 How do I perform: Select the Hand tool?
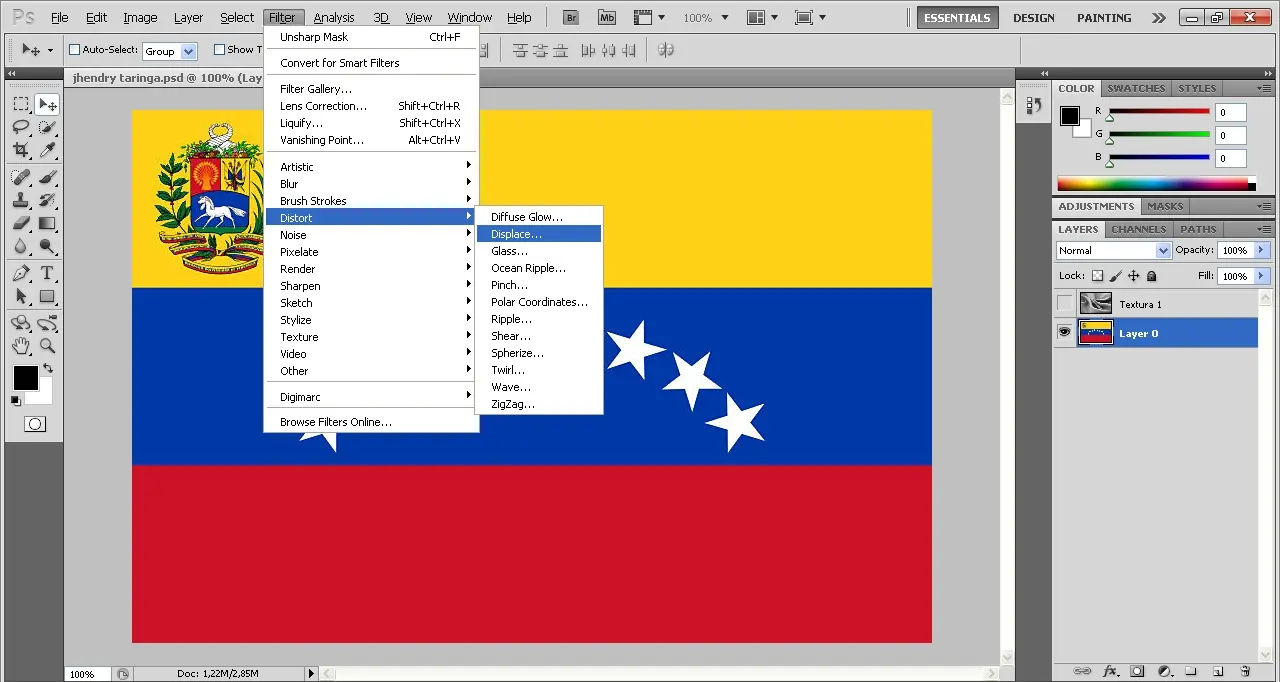click(21, 346)
